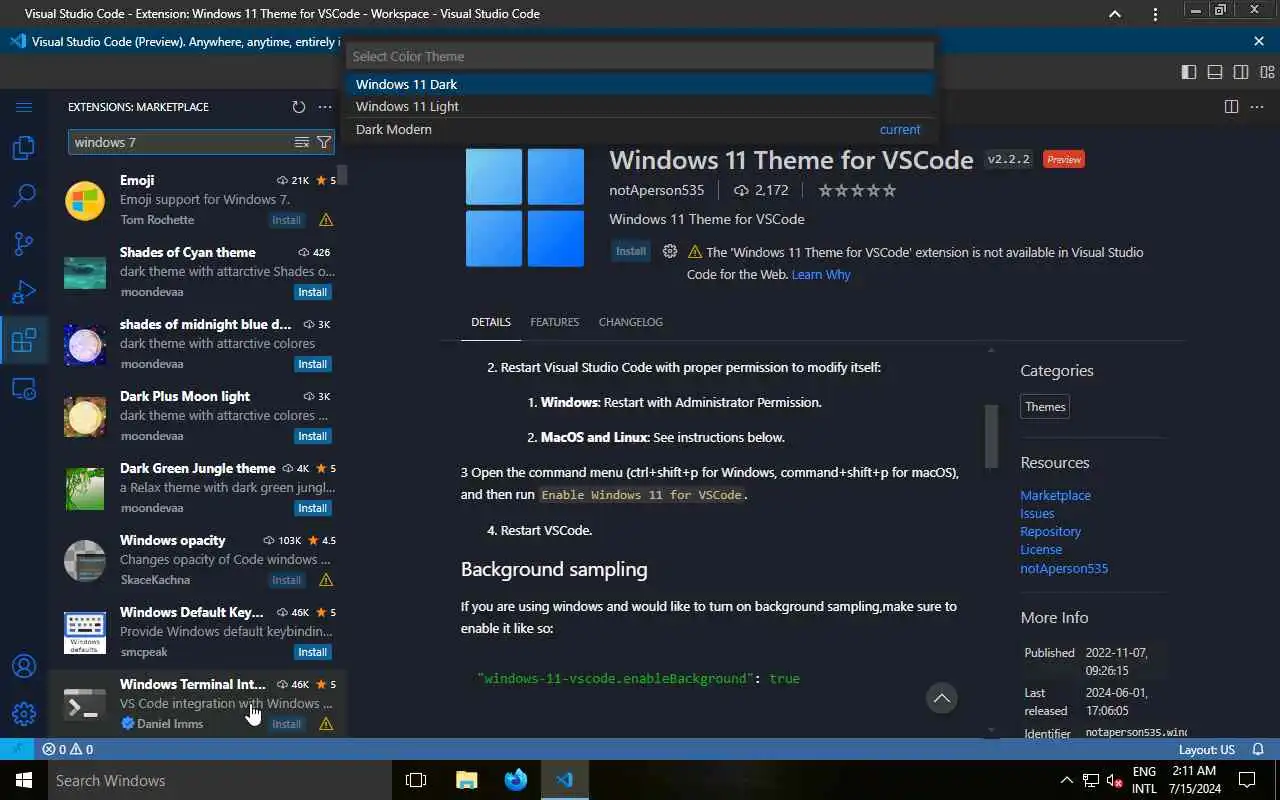The width and height of the screenshot is (1280, 800).
Task: Open the Issues resource link
Action: tap(1037, 513)
